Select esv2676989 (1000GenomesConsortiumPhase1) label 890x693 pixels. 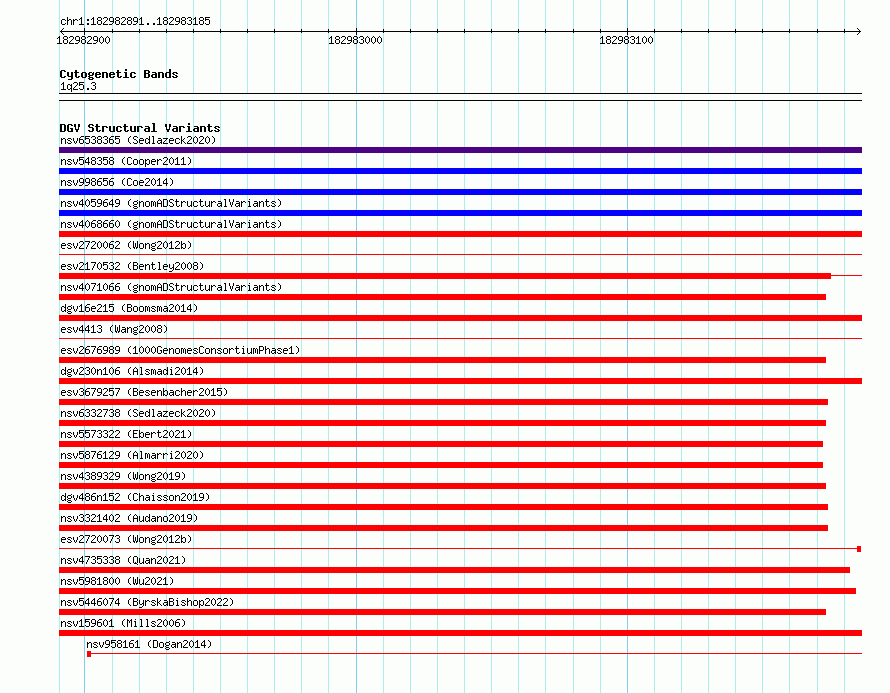point(180,350)
